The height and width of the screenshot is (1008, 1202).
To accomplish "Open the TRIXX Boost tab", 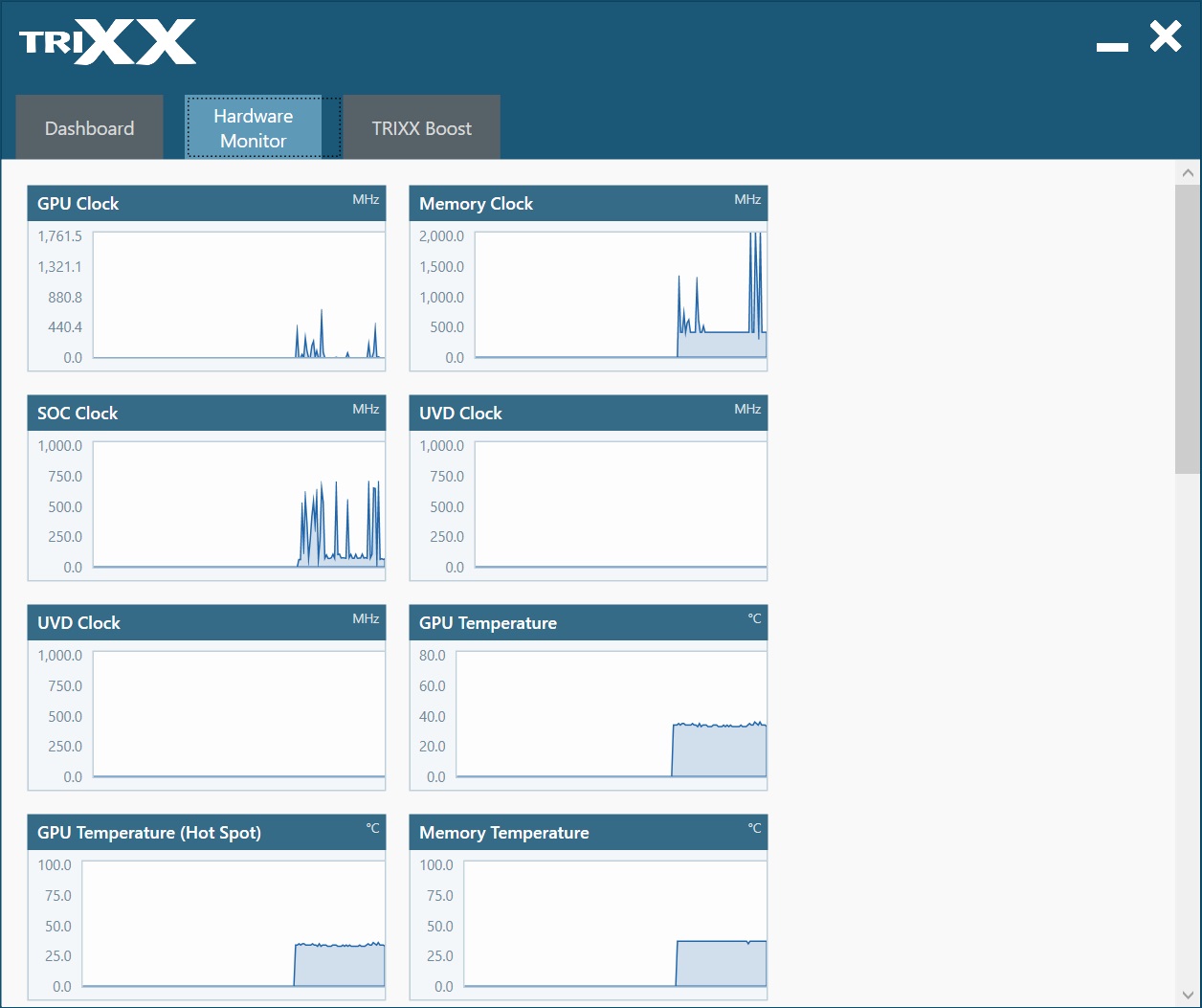I will point(422,127).
